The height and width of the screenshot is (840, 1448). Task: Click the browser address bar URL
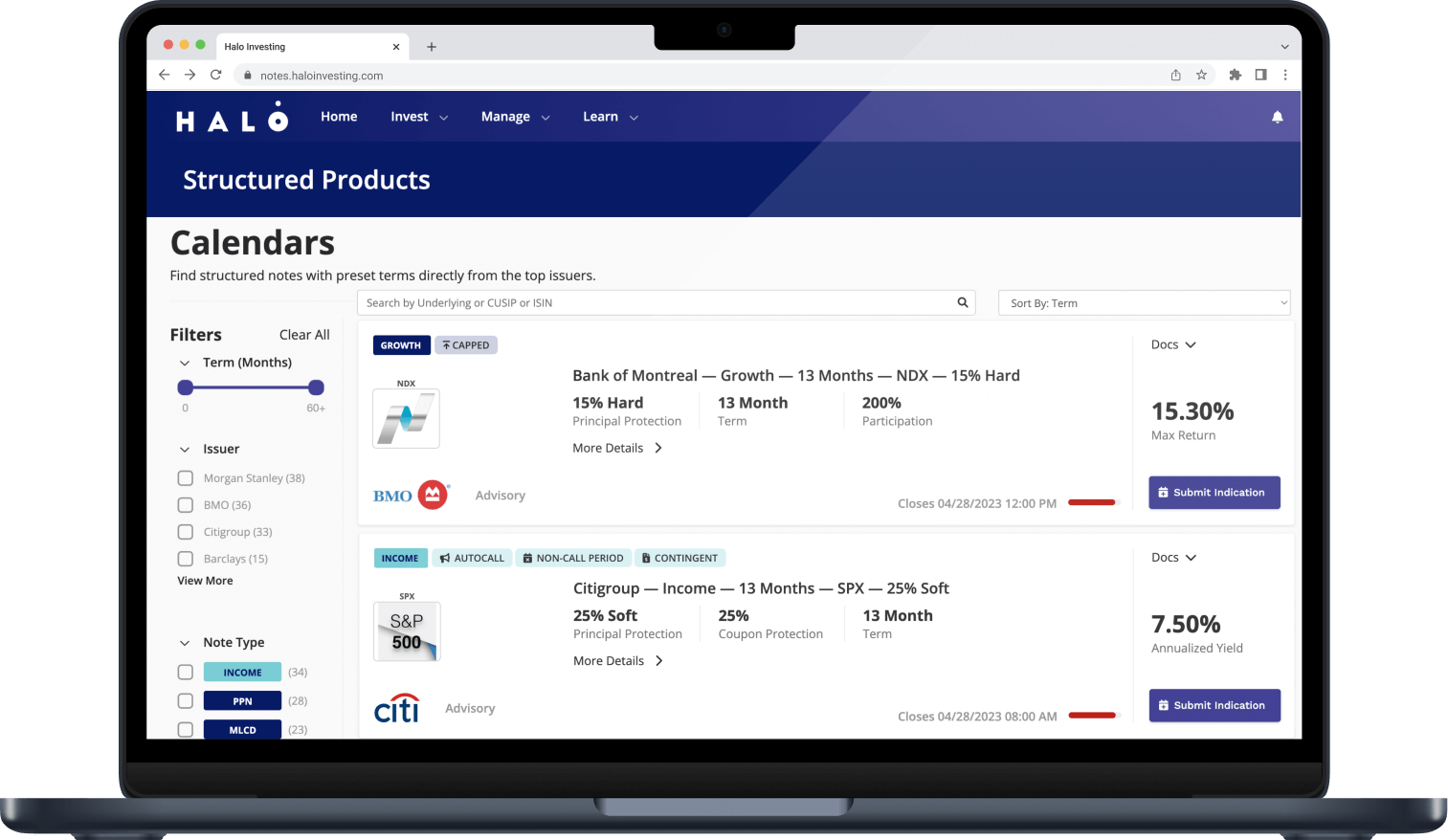[x=322, y=76]
